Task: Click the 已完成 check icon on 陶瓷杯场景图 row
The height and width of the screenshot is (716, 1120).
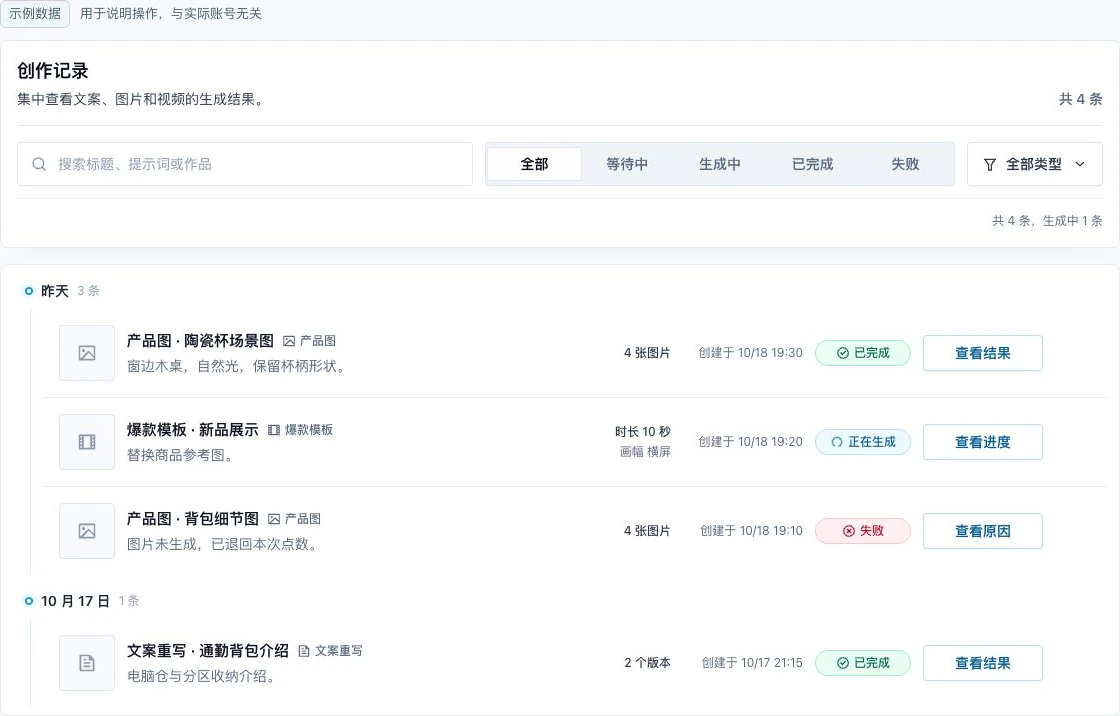Action: click(843, 353)
